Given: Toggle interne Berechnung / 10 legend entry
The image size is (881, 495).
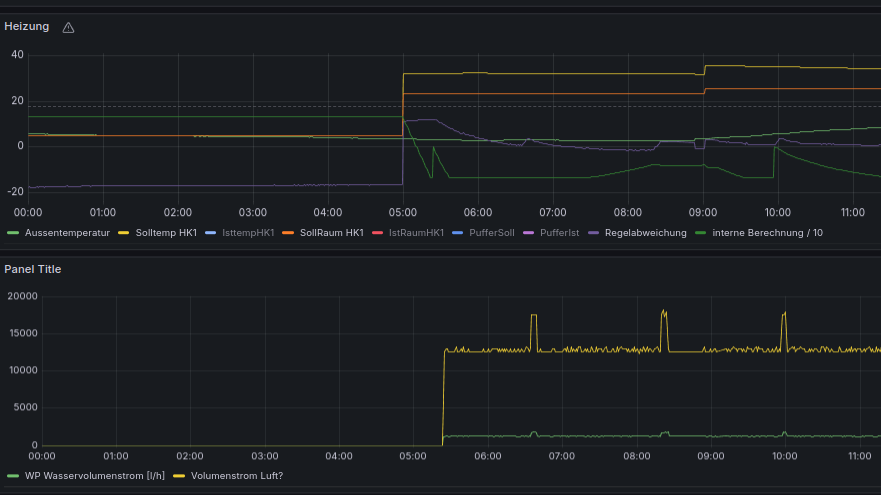Looking at the screenshot, I should coord(767,233).
